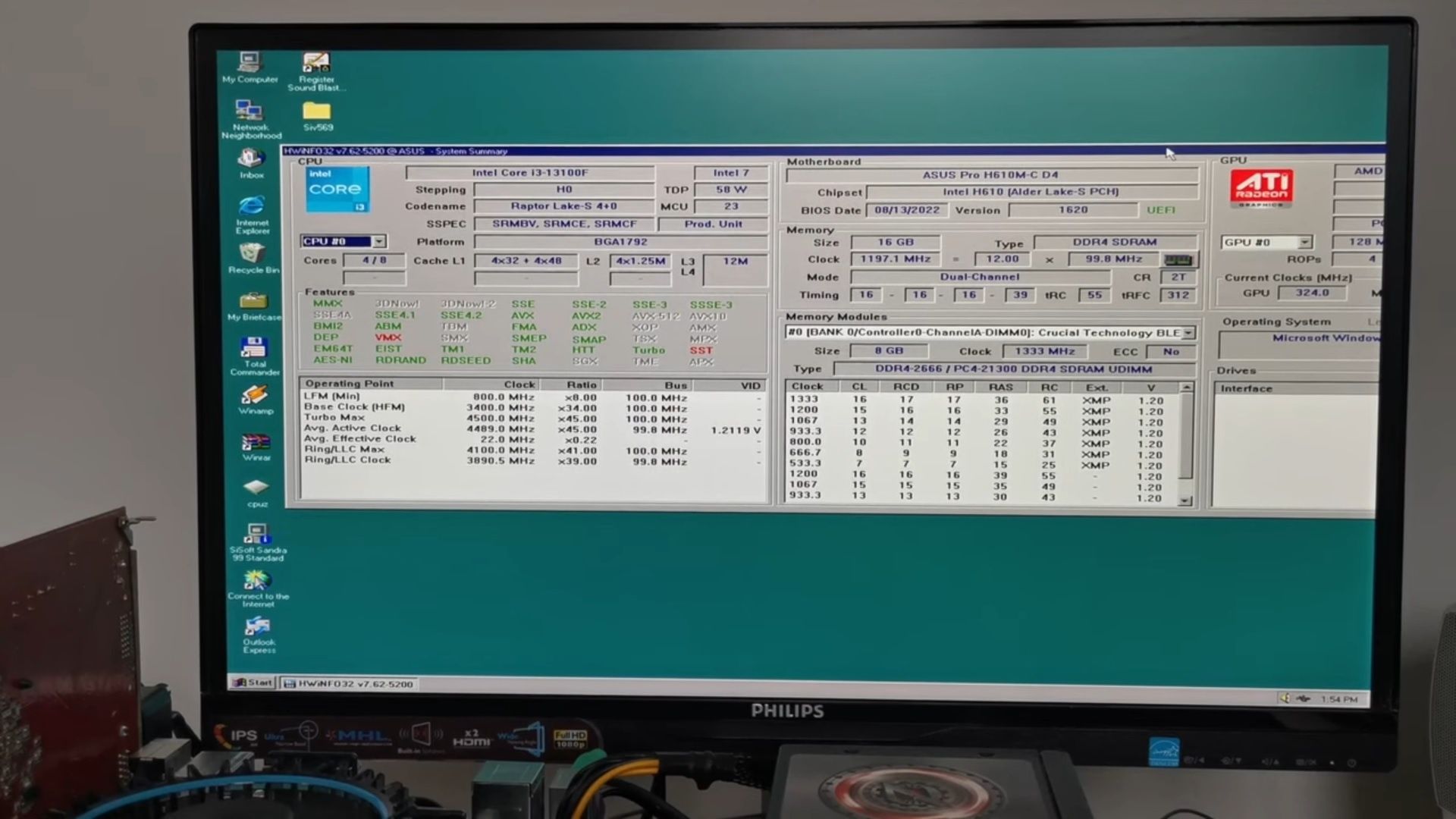Click the taskbar clock 1:54 PM

click(x=1339, y=699)
